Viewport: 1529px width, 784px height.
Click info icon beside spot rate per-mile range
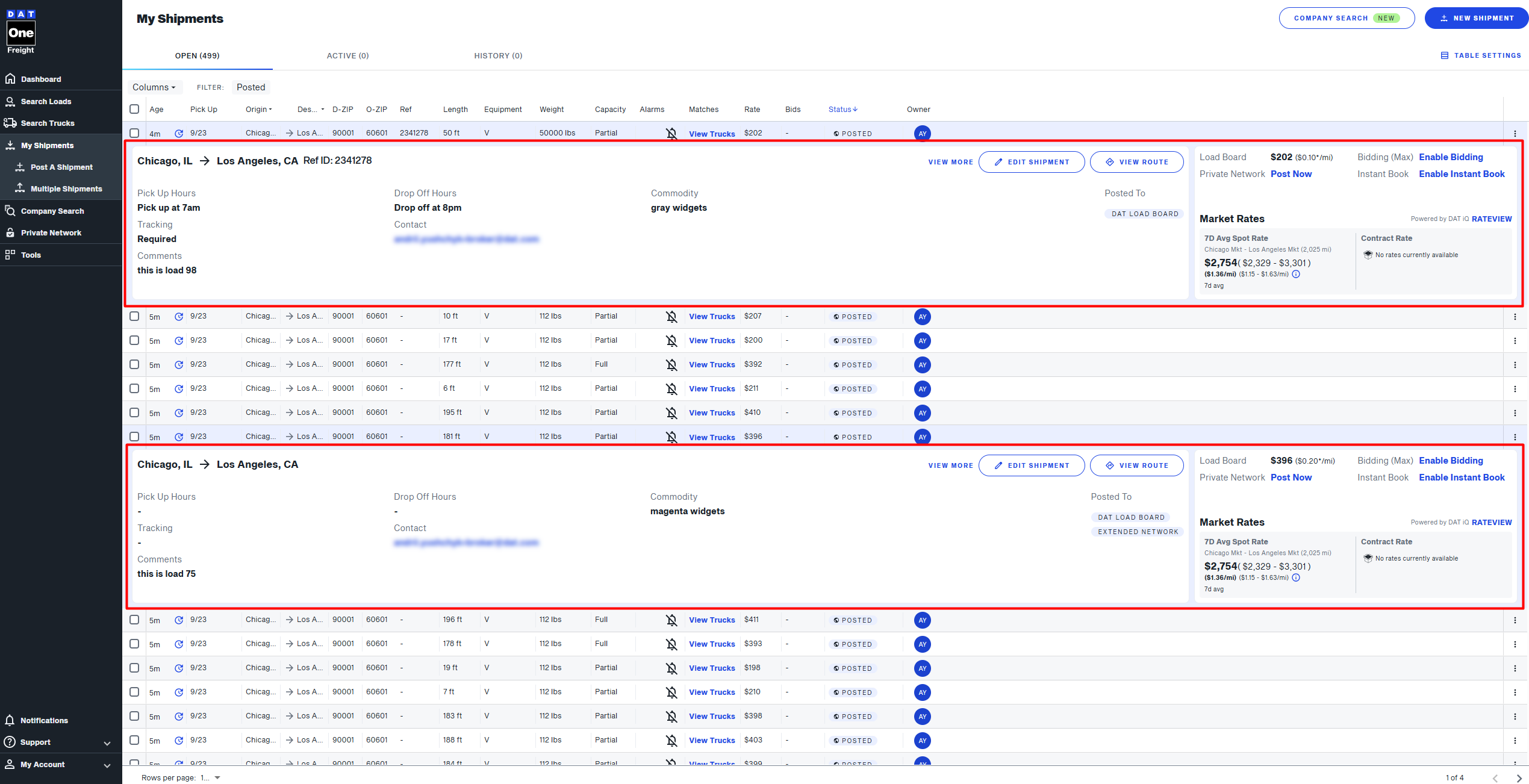[x=1296, y=274]
